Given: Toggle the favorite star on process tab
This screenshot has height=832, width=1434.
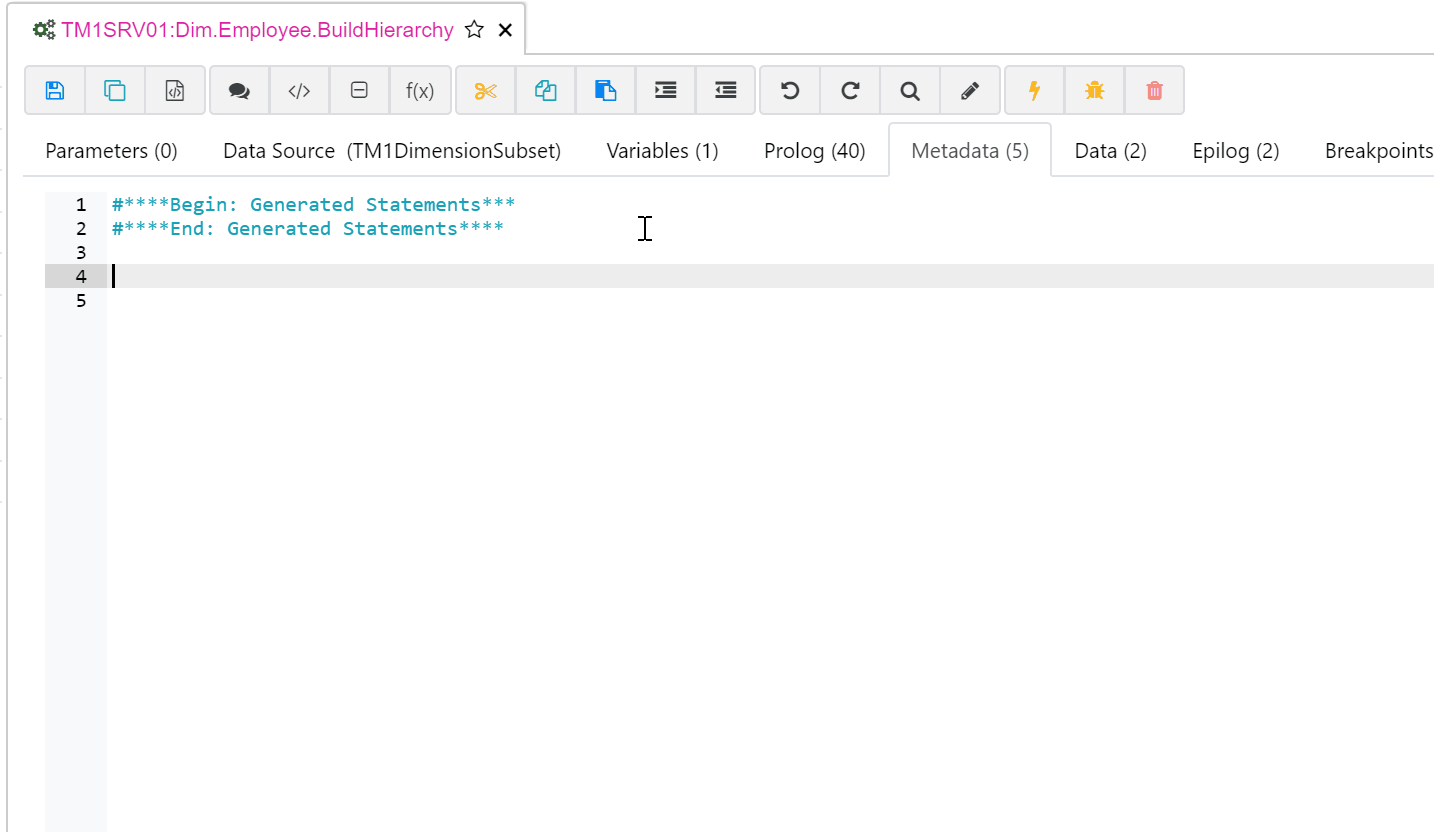Looking at the screenshot, I should click(475, 30).
